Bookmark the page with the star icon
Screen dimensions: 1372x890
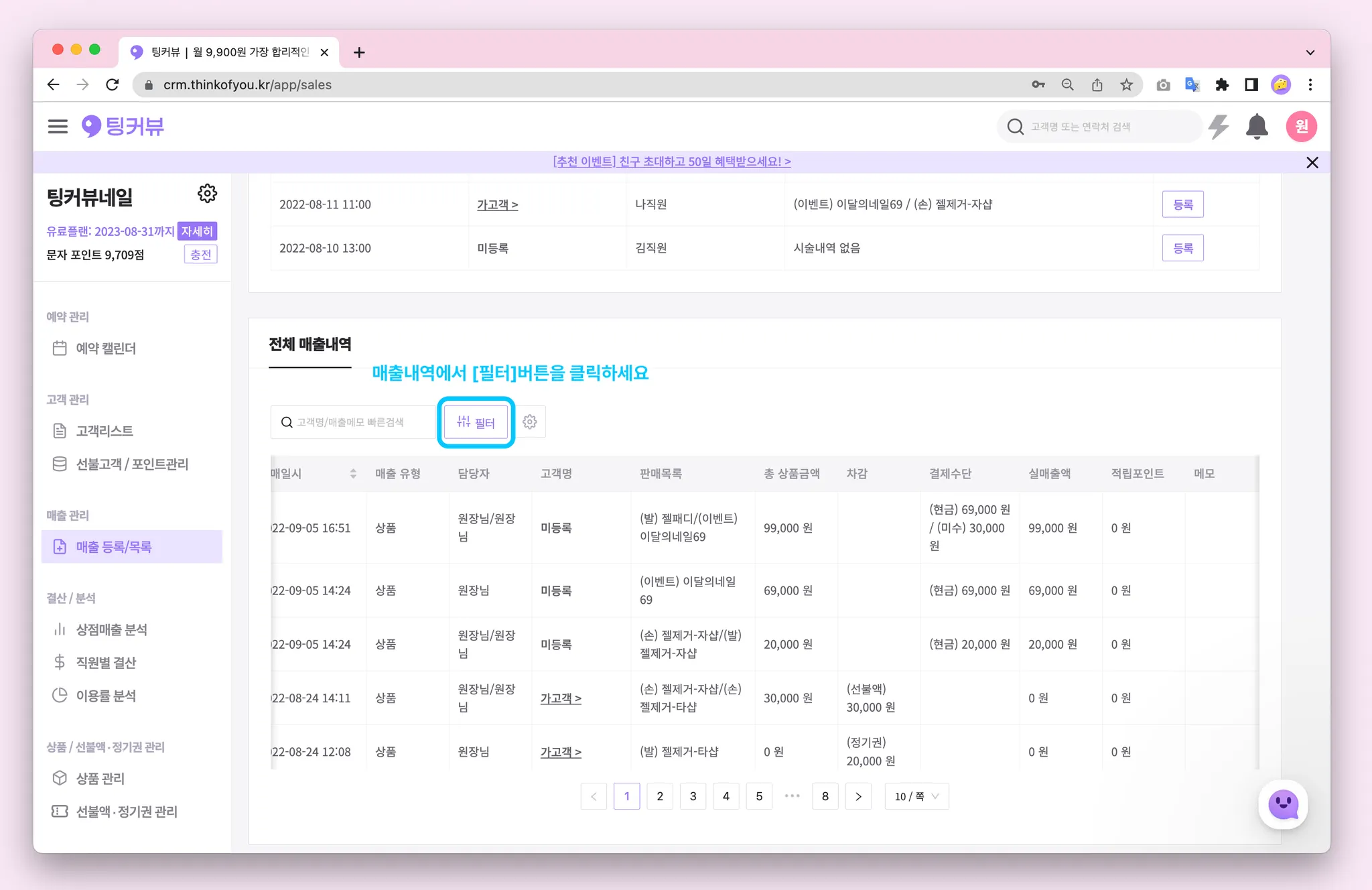click(1127, 85)
